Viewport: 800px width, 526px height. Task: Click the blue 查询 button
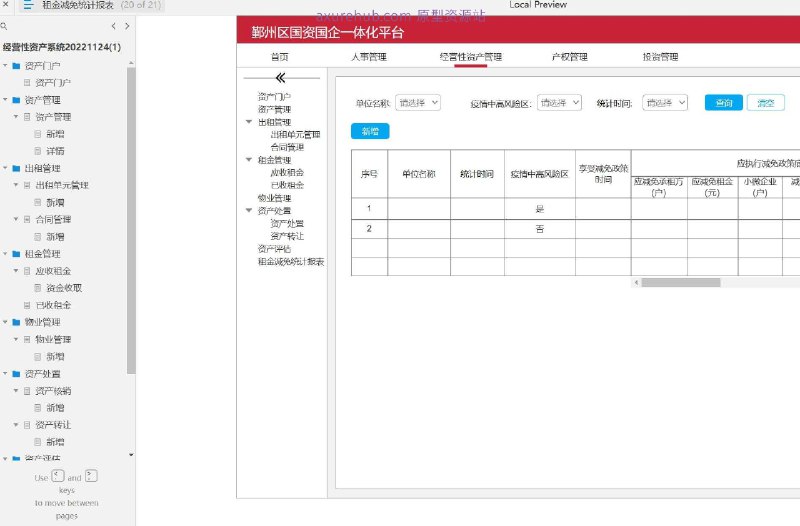point(723,103)
